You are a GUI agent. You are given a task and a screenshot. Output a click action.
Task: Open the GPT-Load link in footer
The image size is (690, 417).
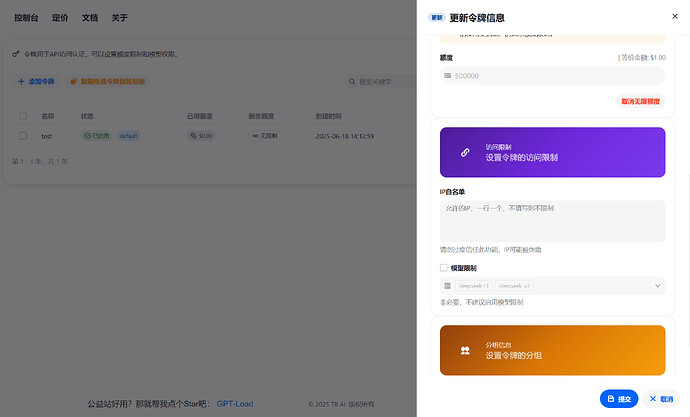click(x=235, y=404)
